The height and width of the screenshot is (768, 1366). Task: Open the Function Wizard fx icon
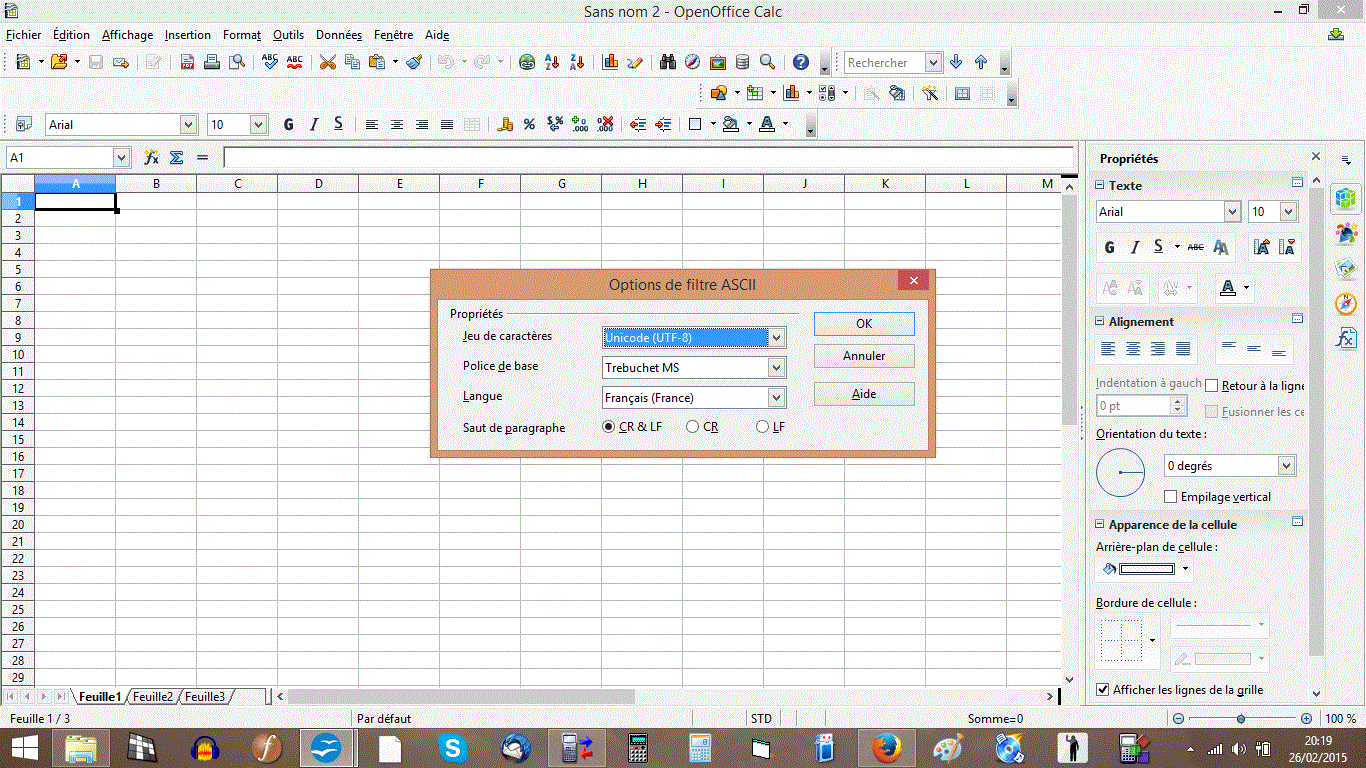pyautogui.click(x=152, y=157)
